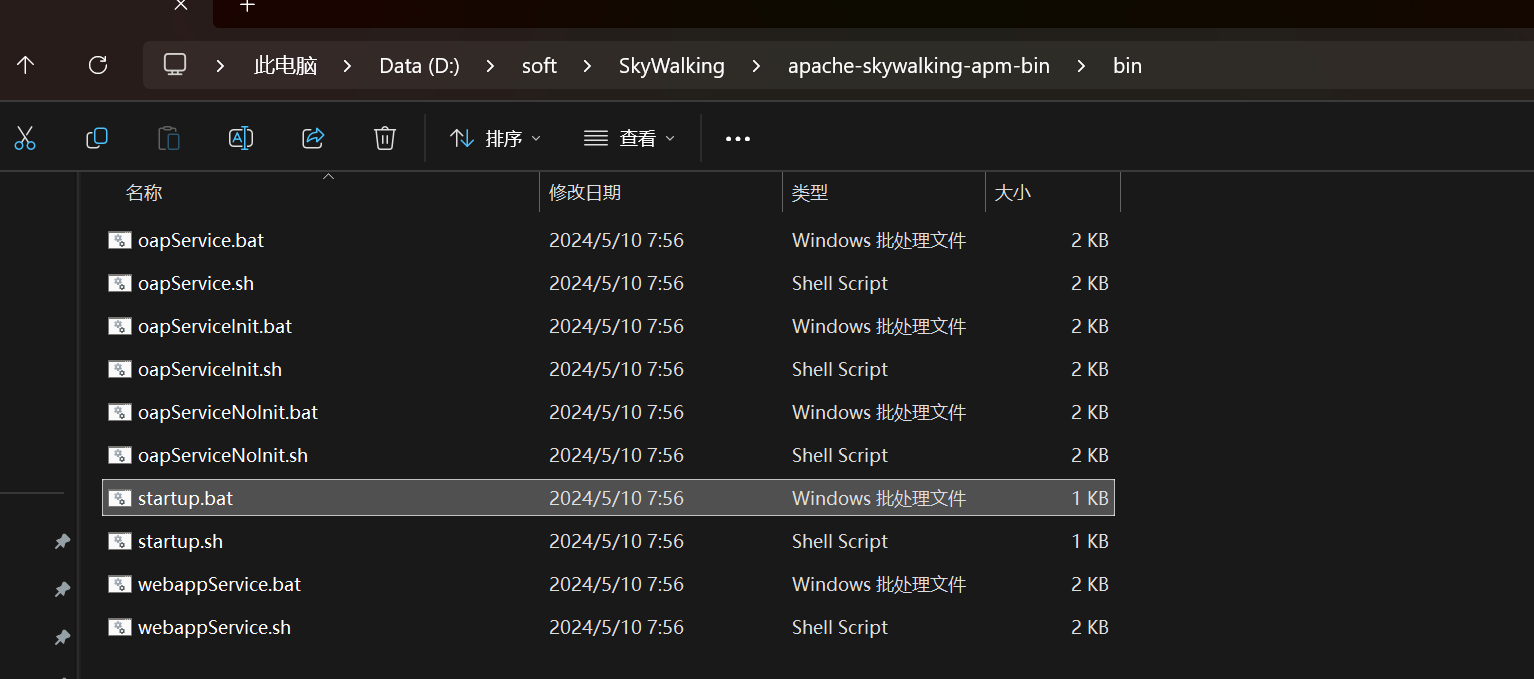Viewport: 1534px width, 679px height.
Task: Click file icon of oapServiceInit.sh
Action: click(x=120, y=369)
